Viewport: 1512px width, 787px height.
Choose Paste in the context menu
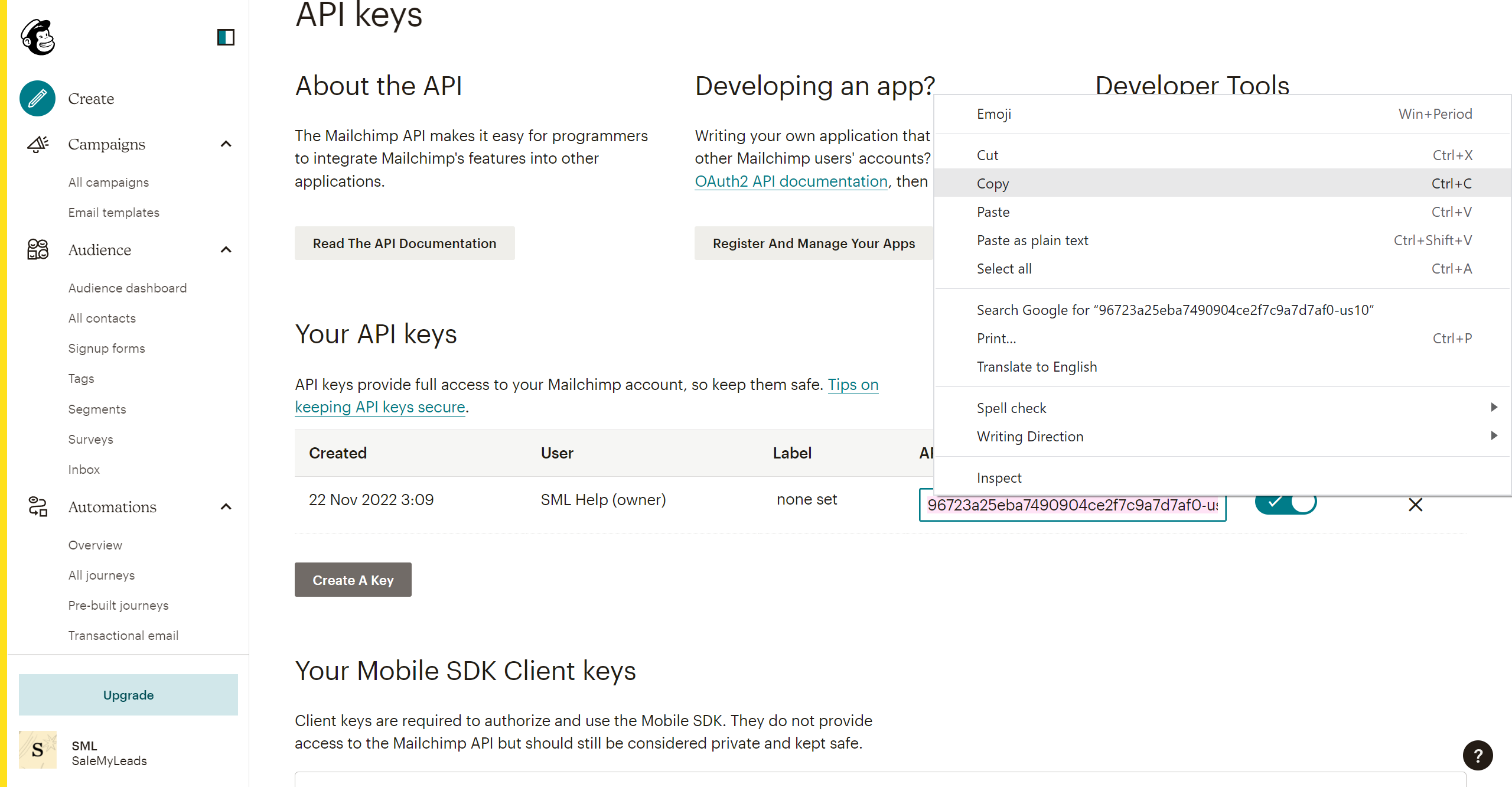1223,212
